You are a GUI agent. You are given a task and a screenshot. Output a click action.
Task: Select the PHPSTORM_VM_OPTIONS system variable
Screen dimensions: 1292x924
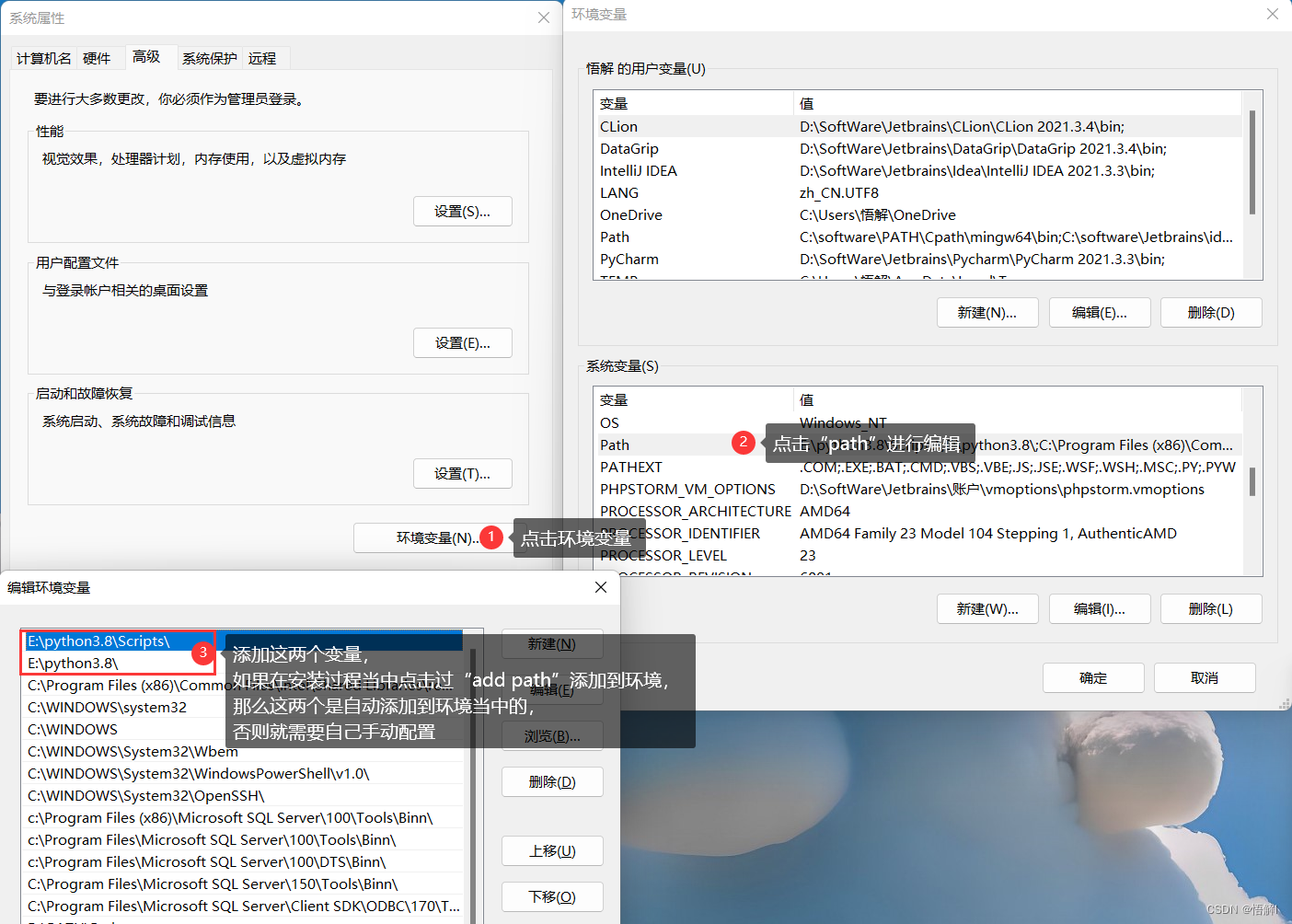(x=917, y=489)
